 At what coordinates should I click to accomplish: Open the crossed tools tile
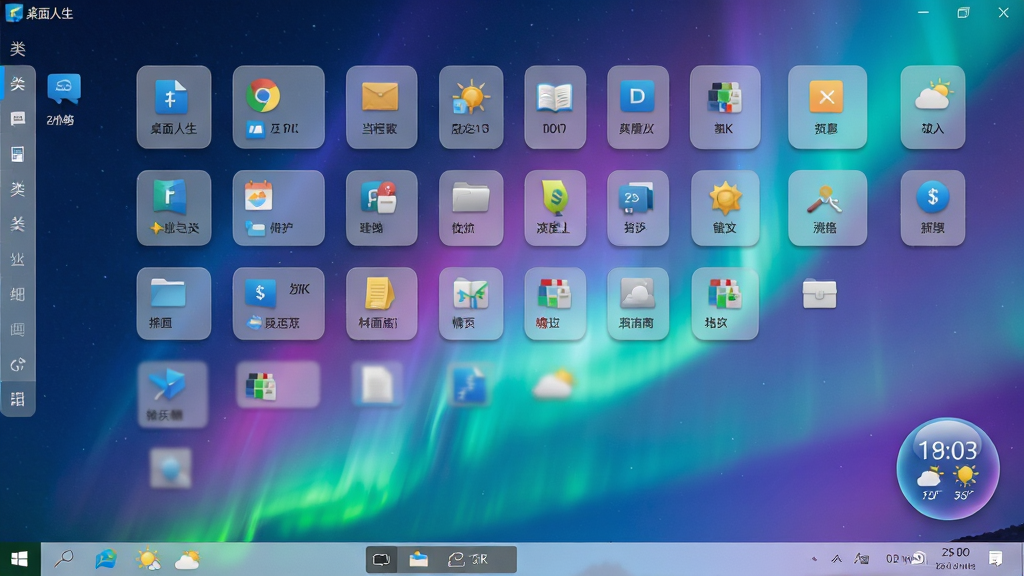click(827, 208)
